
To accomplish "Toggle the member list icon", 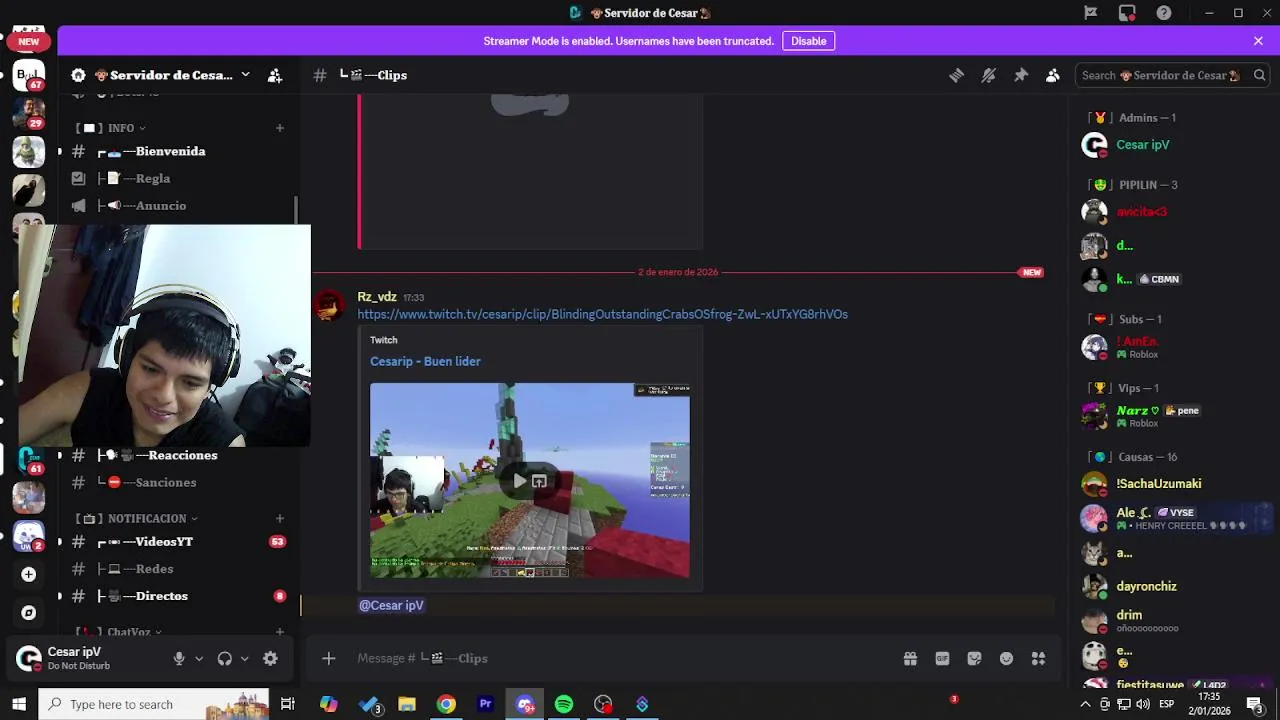I will pos(1052,75).
